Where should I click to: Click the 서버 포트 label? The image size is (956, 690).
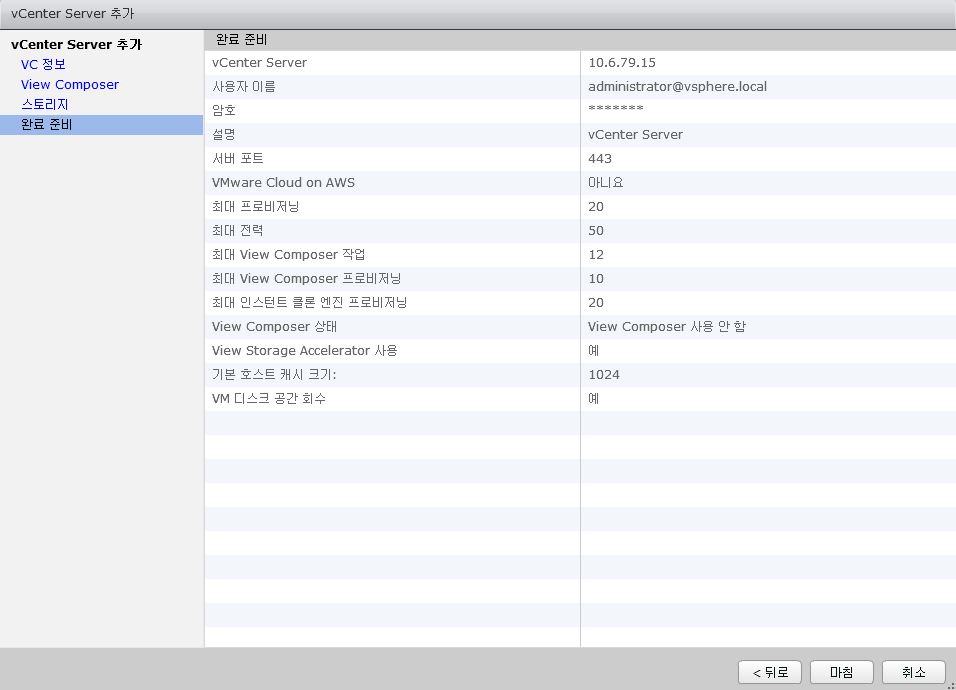[x=238, y=158]
